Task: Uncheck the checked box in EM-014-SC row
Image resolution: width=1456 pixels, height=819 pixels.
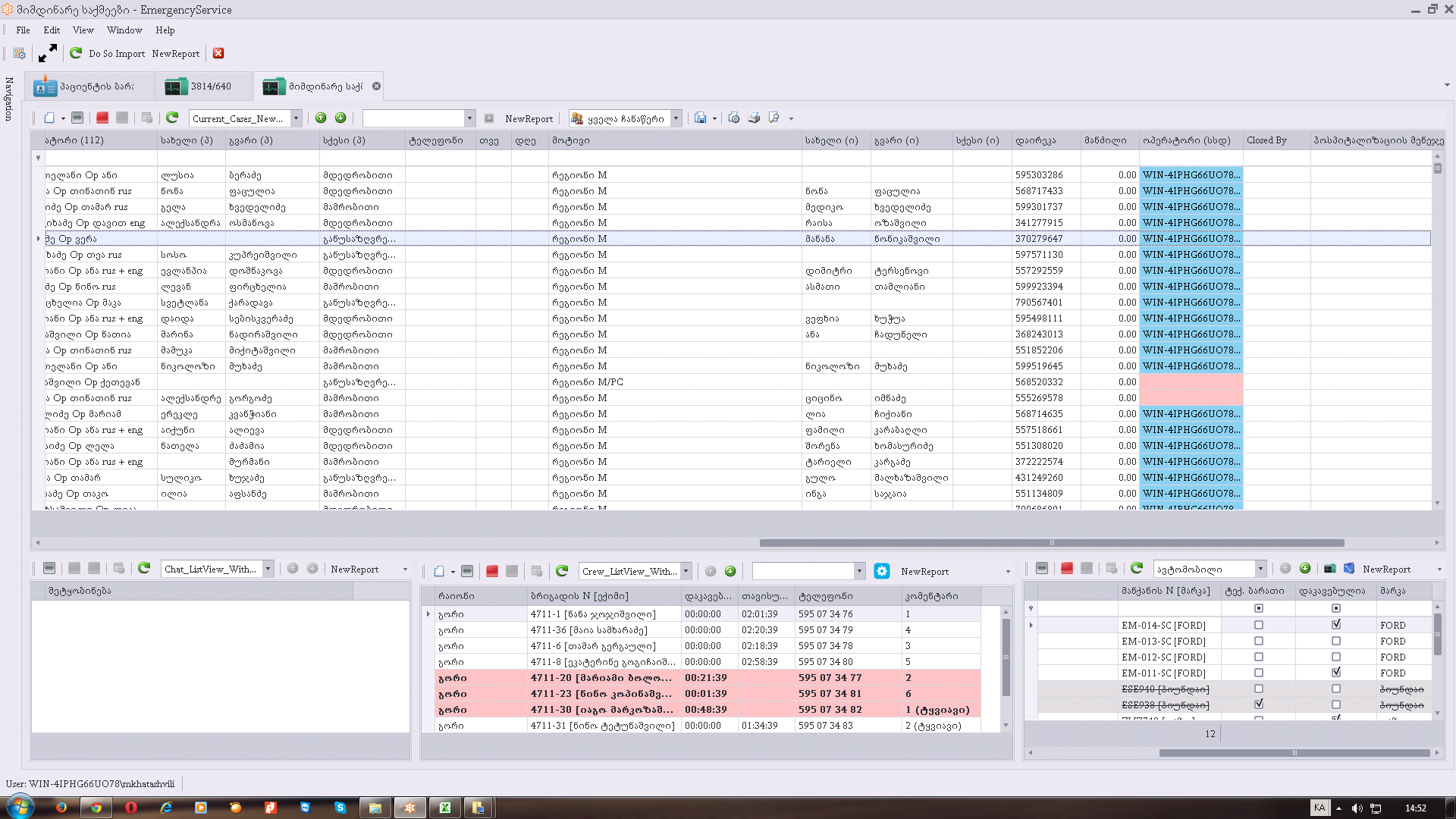Action: [1336, 626]
